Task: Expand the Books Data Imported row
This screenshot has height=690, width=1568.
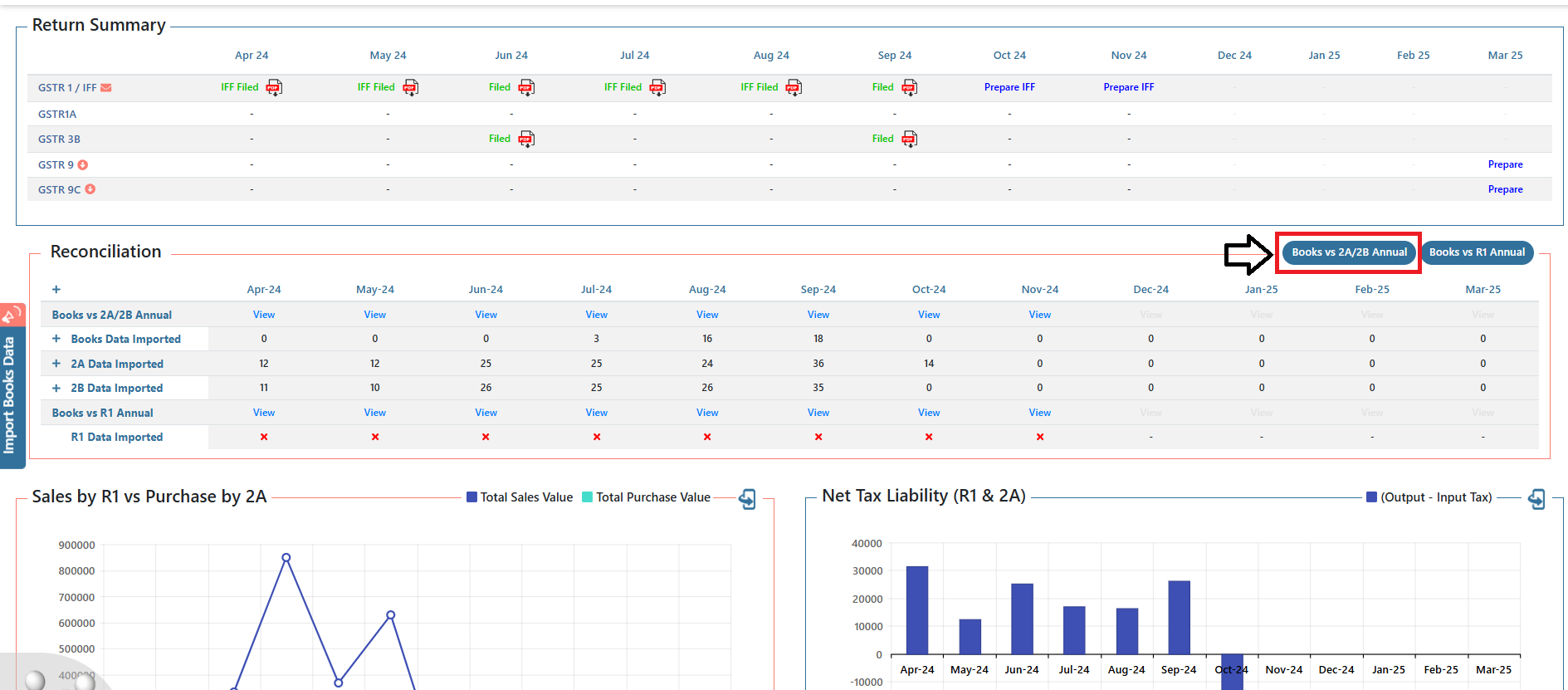Action: pyautogui.click(x=56, y=339)
